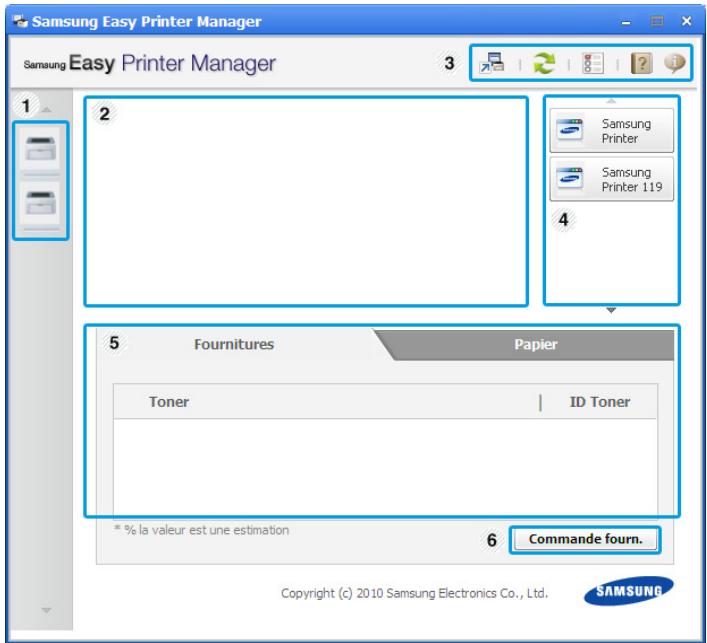Viewport: 707px width, 643px height.
Task: Open the checklist settings icon in toolbar
Action: click(x=592, y=63)
